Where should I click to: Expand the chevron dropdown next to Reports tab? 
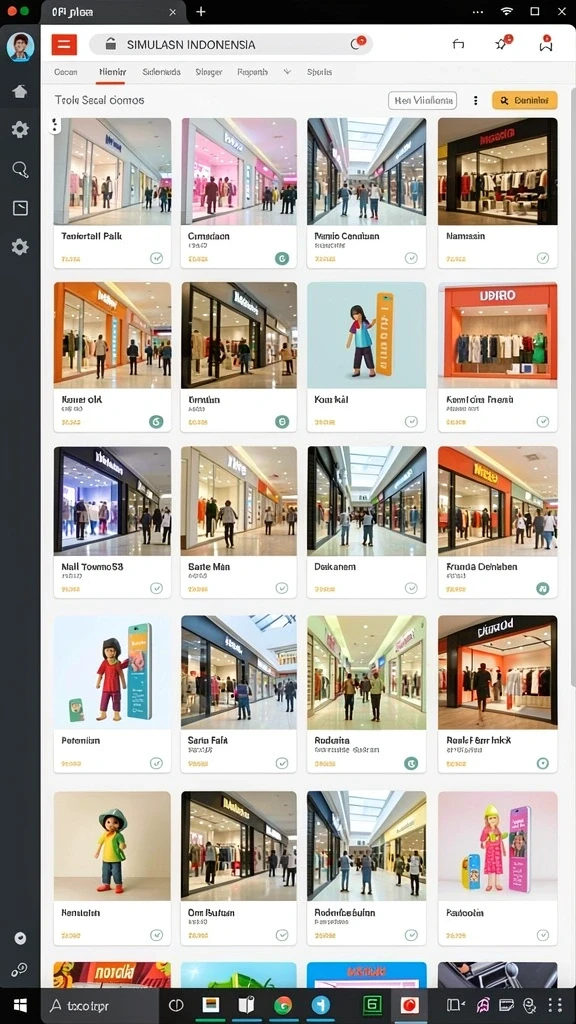pos(287,72)
